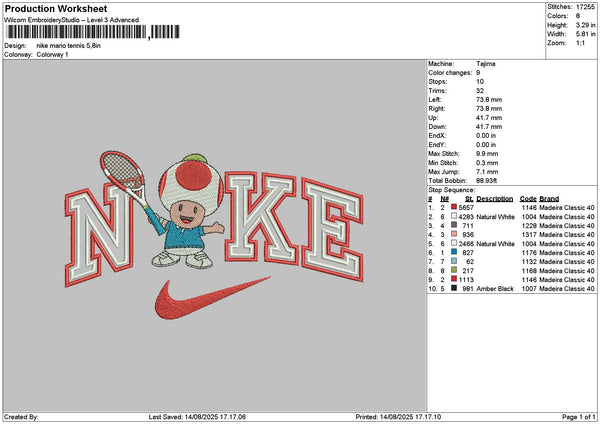Click the black swatch in stop row 10
The image size is (600, 424).
tap(454, 288)
